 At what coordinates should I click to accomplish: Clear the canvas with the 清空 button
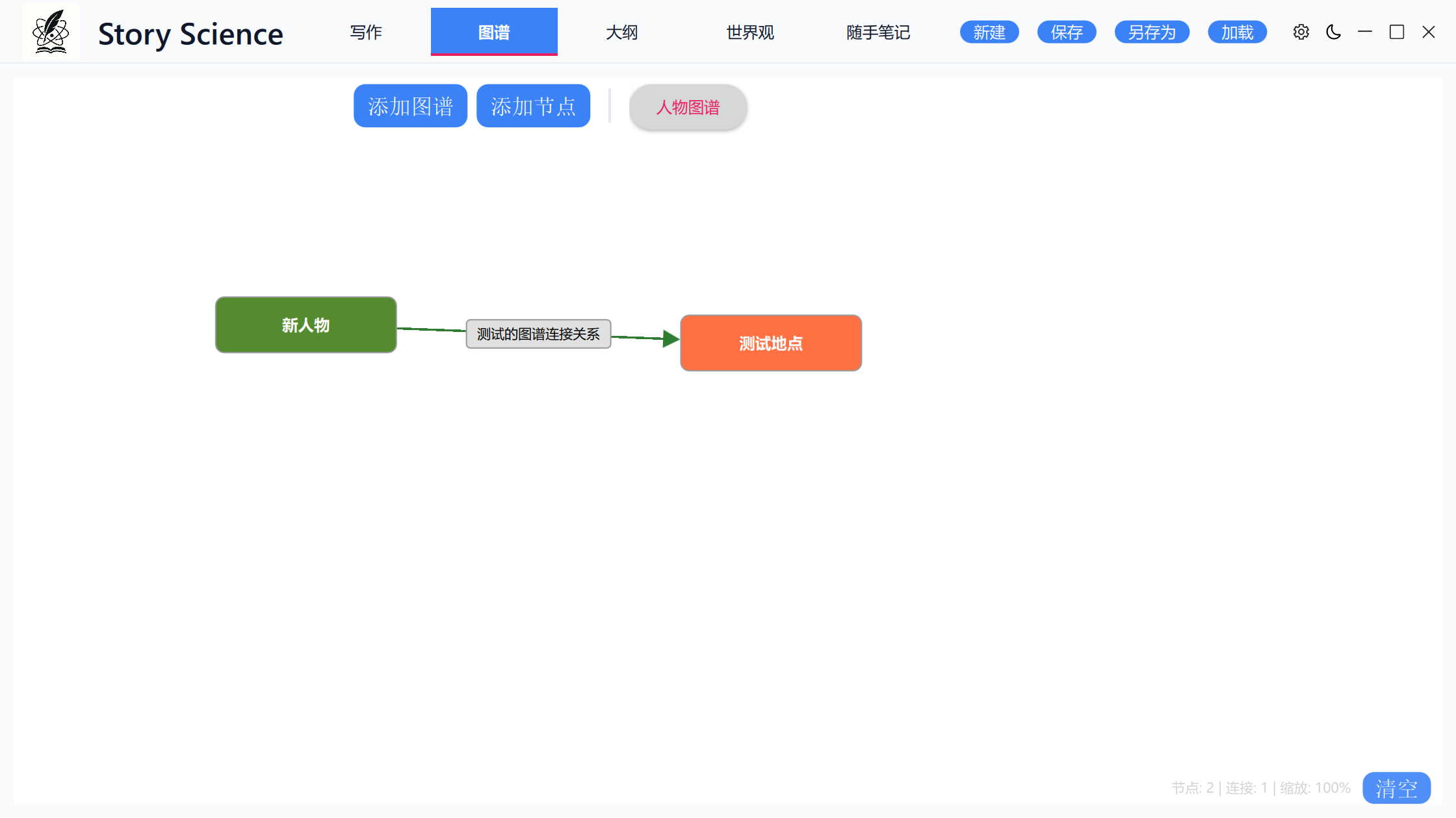coord(1396,788)
